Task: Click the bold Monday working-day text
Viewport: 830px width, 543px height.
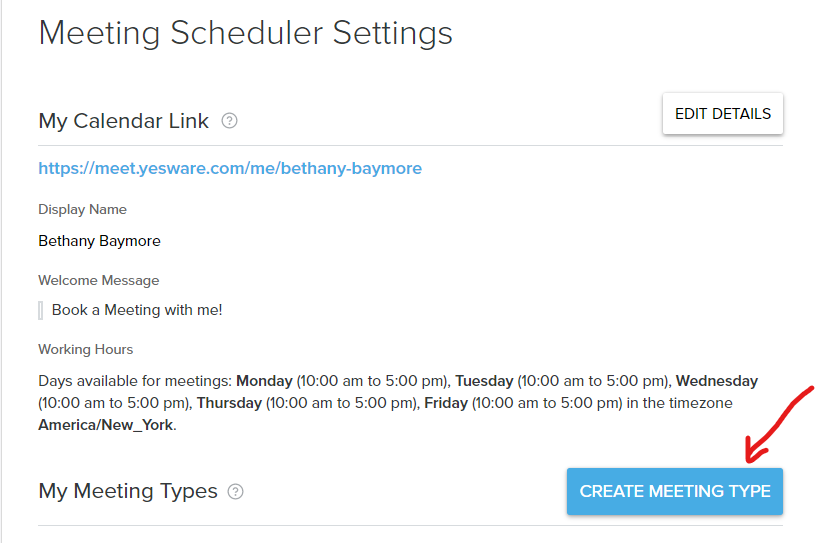Action: point(264,381)
